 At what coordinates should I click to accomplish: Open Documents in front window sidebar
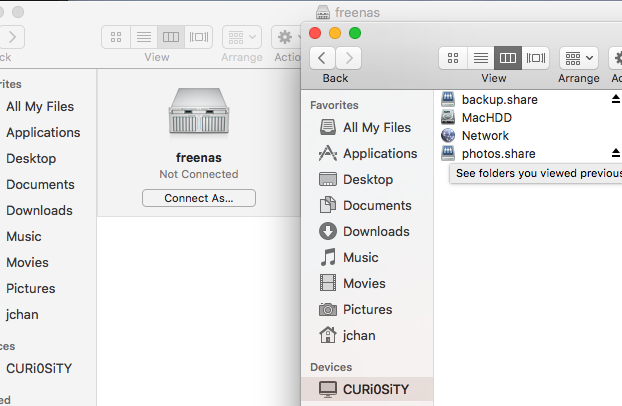(367, 205)
